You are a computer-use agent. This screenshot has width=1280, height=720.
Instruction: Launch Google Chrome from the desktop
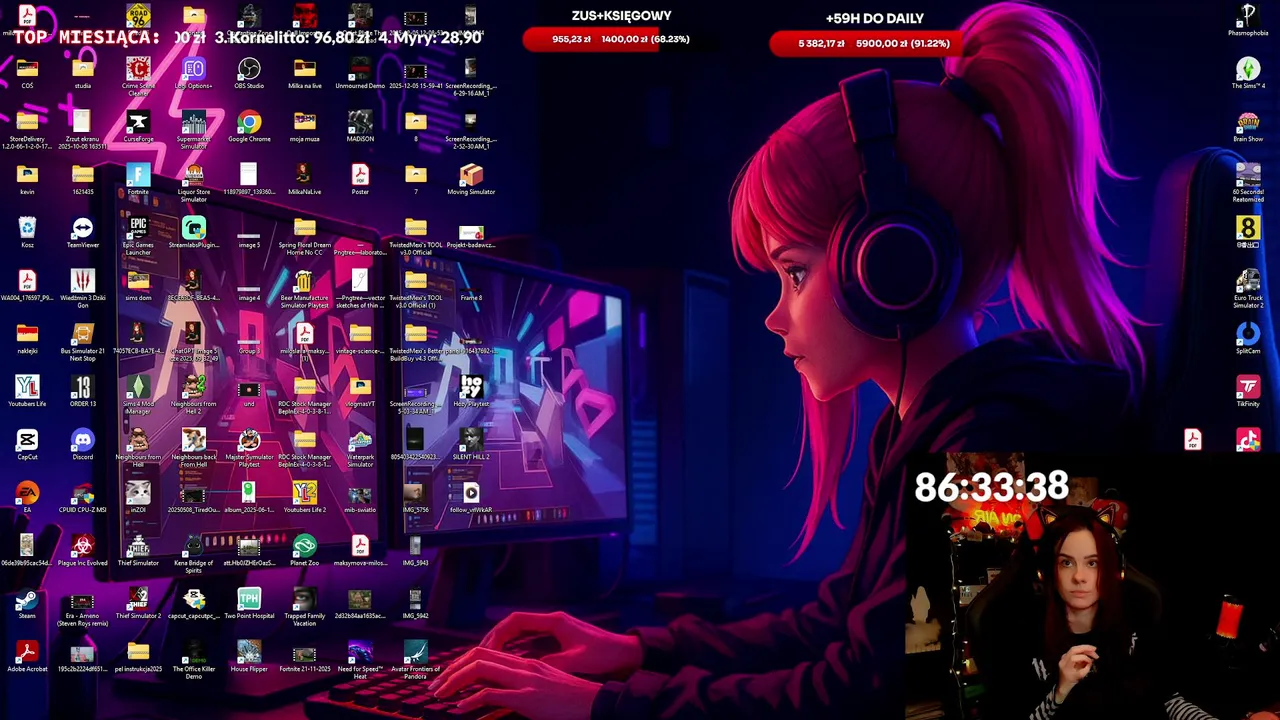249,125
